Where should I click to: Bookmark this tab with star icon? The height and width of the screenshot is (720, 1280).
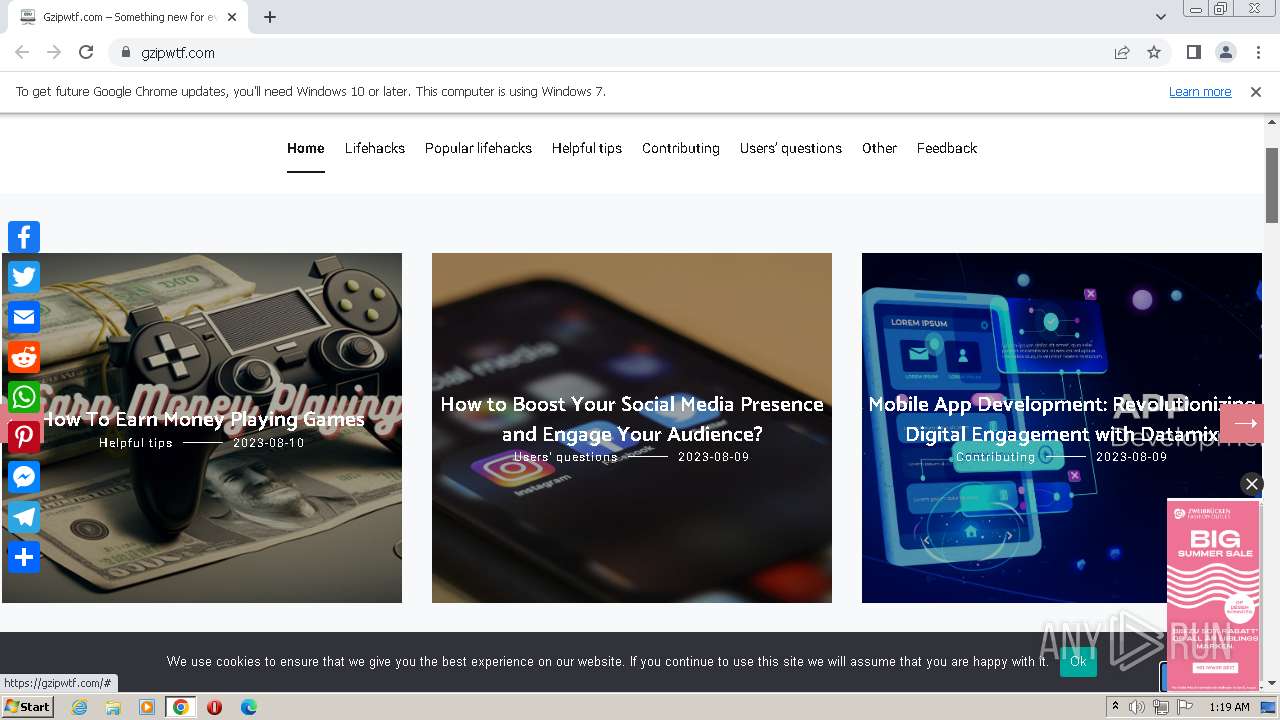[x=1154, y=52]
